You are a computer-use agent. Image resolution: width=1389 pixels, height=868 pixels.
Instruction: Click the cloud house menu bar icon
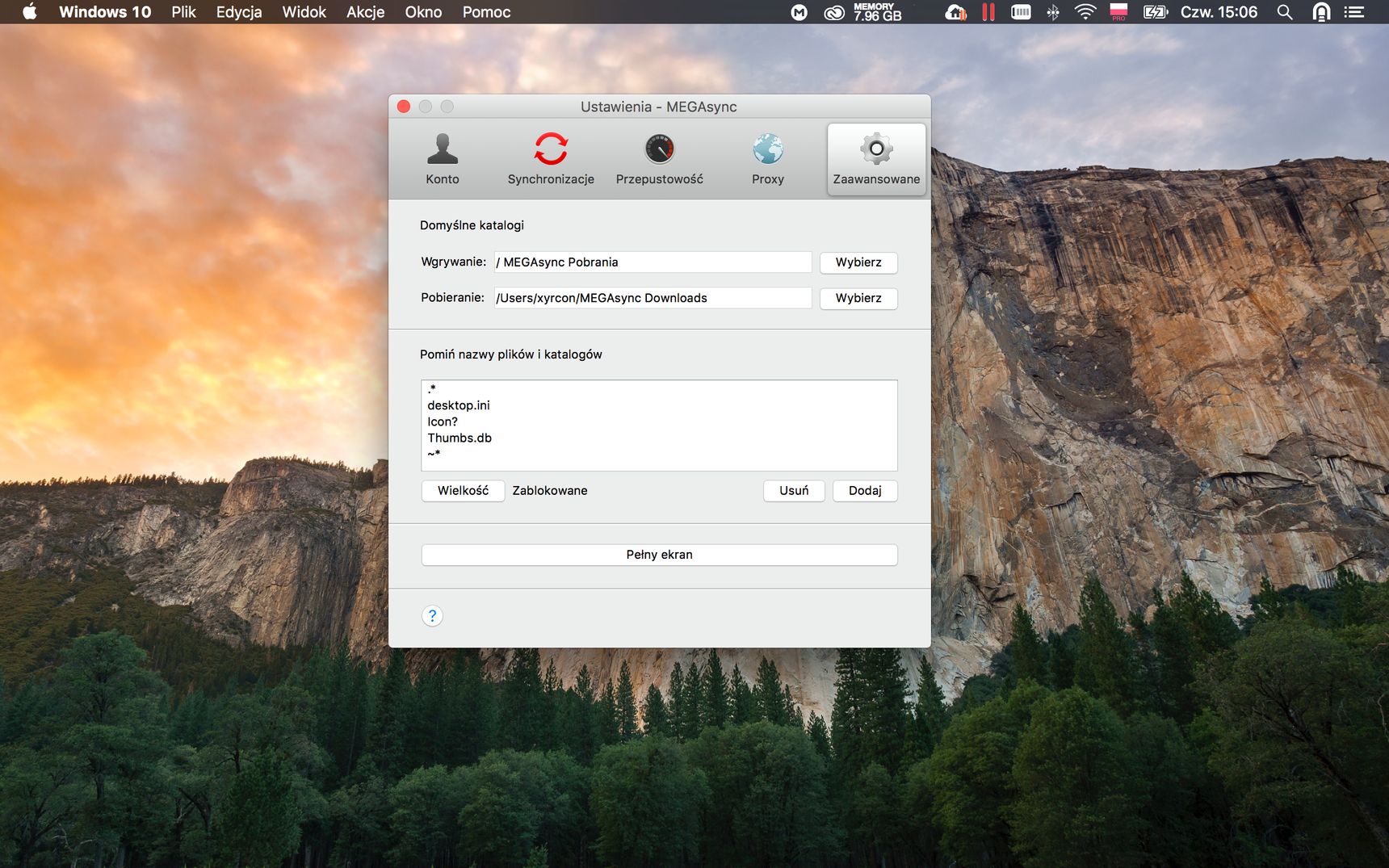956,12
